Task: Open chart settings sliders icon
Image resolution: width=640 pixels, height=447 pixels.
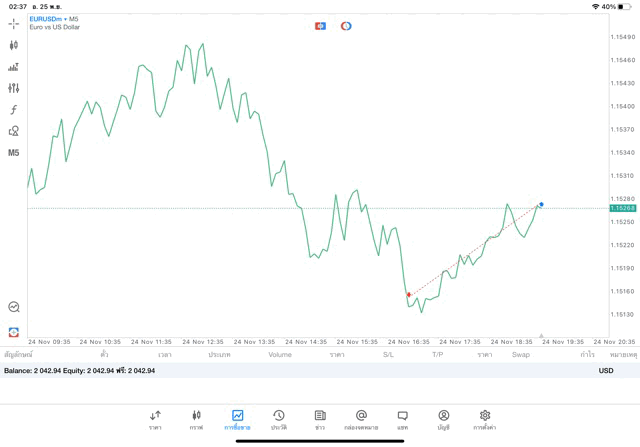Action: [13, 88]
